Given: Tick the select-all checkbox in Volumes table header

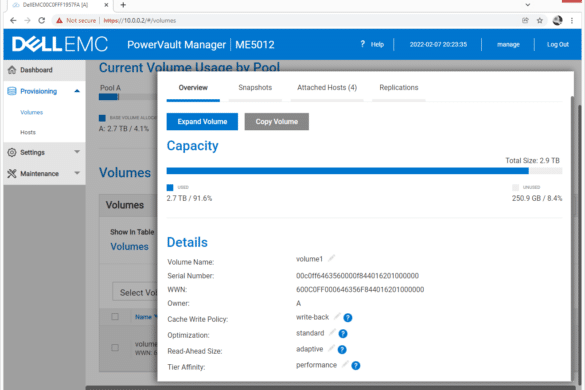Looking at the screenshot, I should click(x=115, y=316).
